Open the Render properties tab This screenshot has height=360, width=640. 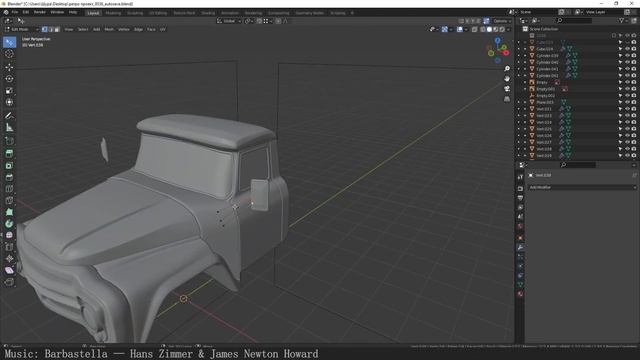click(520, 189)
